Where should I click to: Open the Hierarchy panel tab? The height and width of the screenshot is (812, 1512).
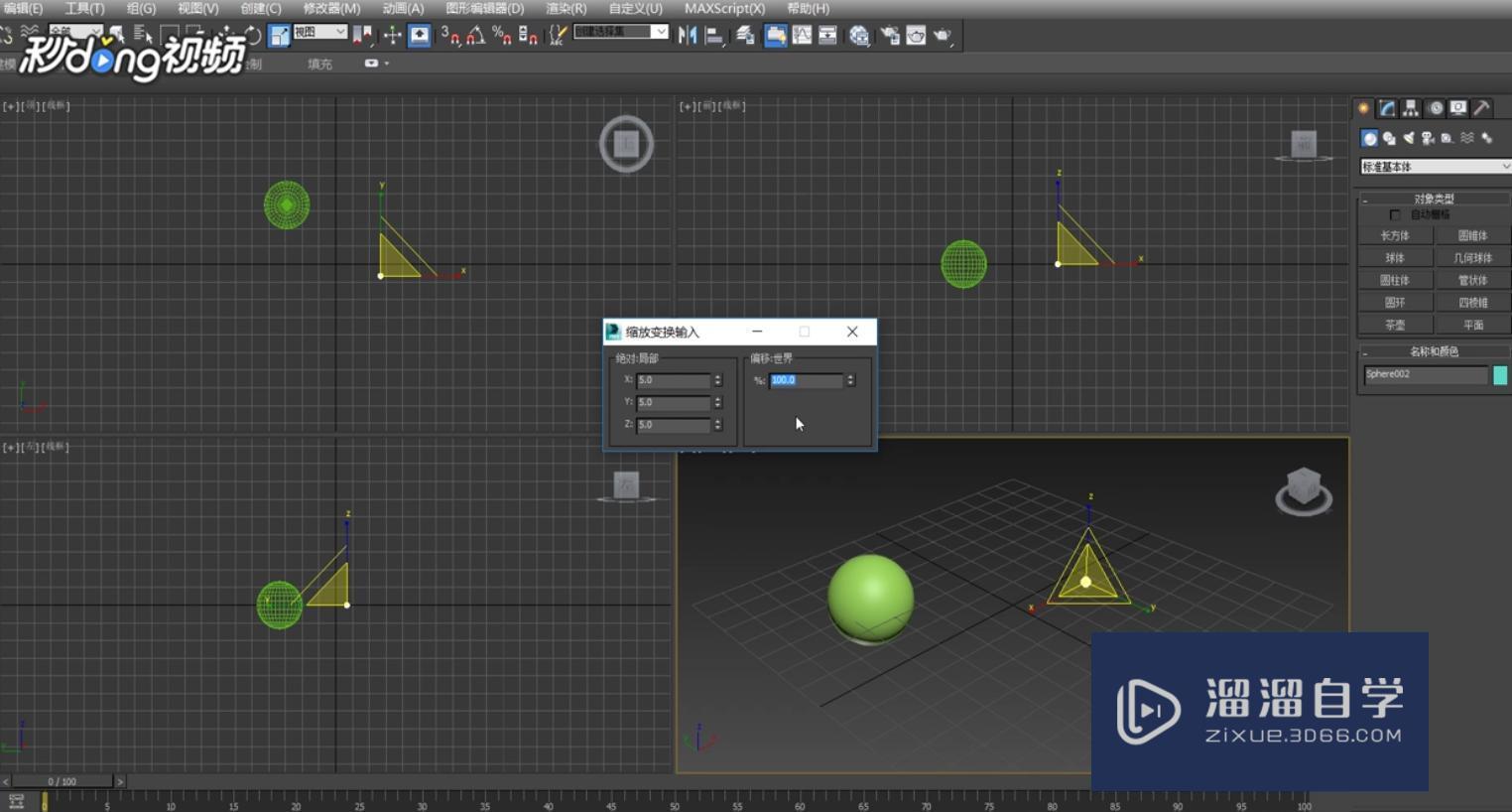(x=1410, y=108)
